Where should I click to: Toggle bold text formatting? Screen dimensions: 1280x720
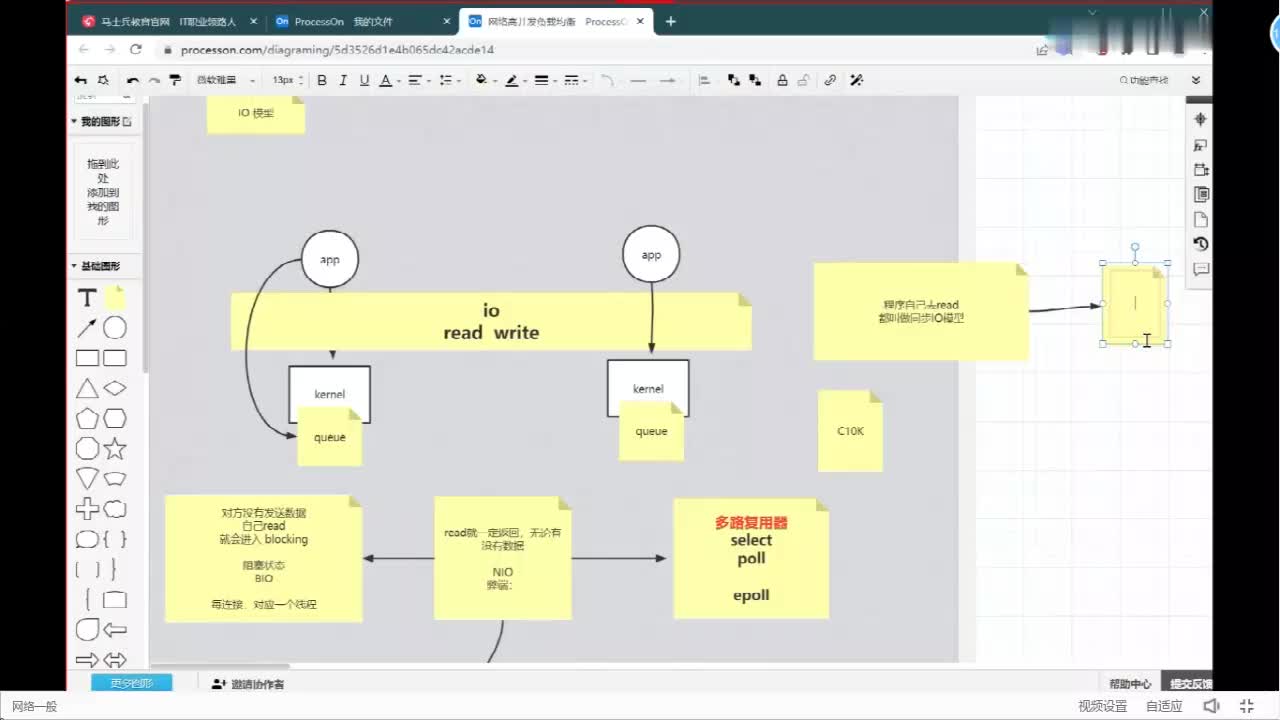tap(322, 80)
